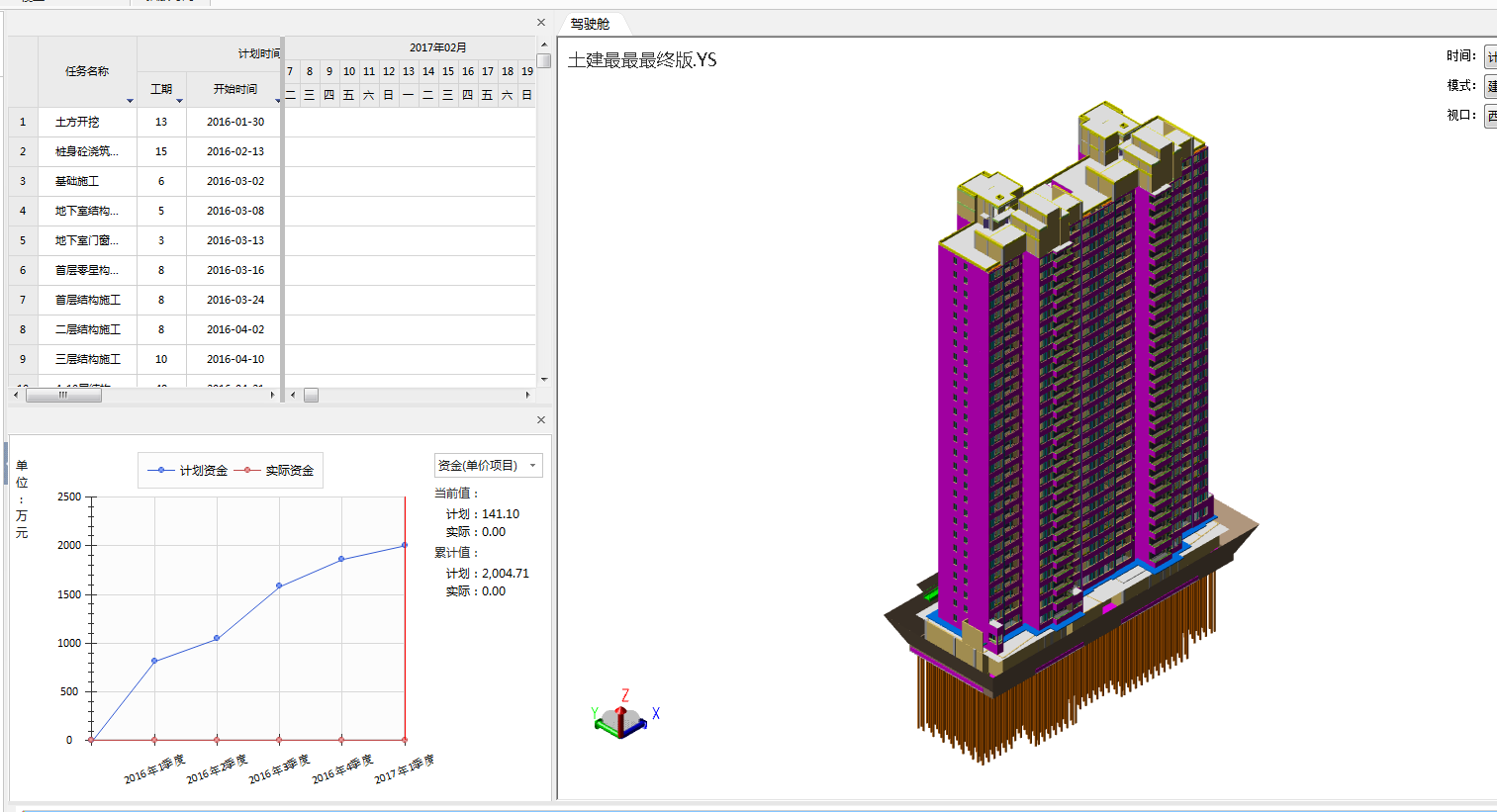Click day 19 in the Gantt header
This screenshot has width=1497, height=812.
coord(527,71)
